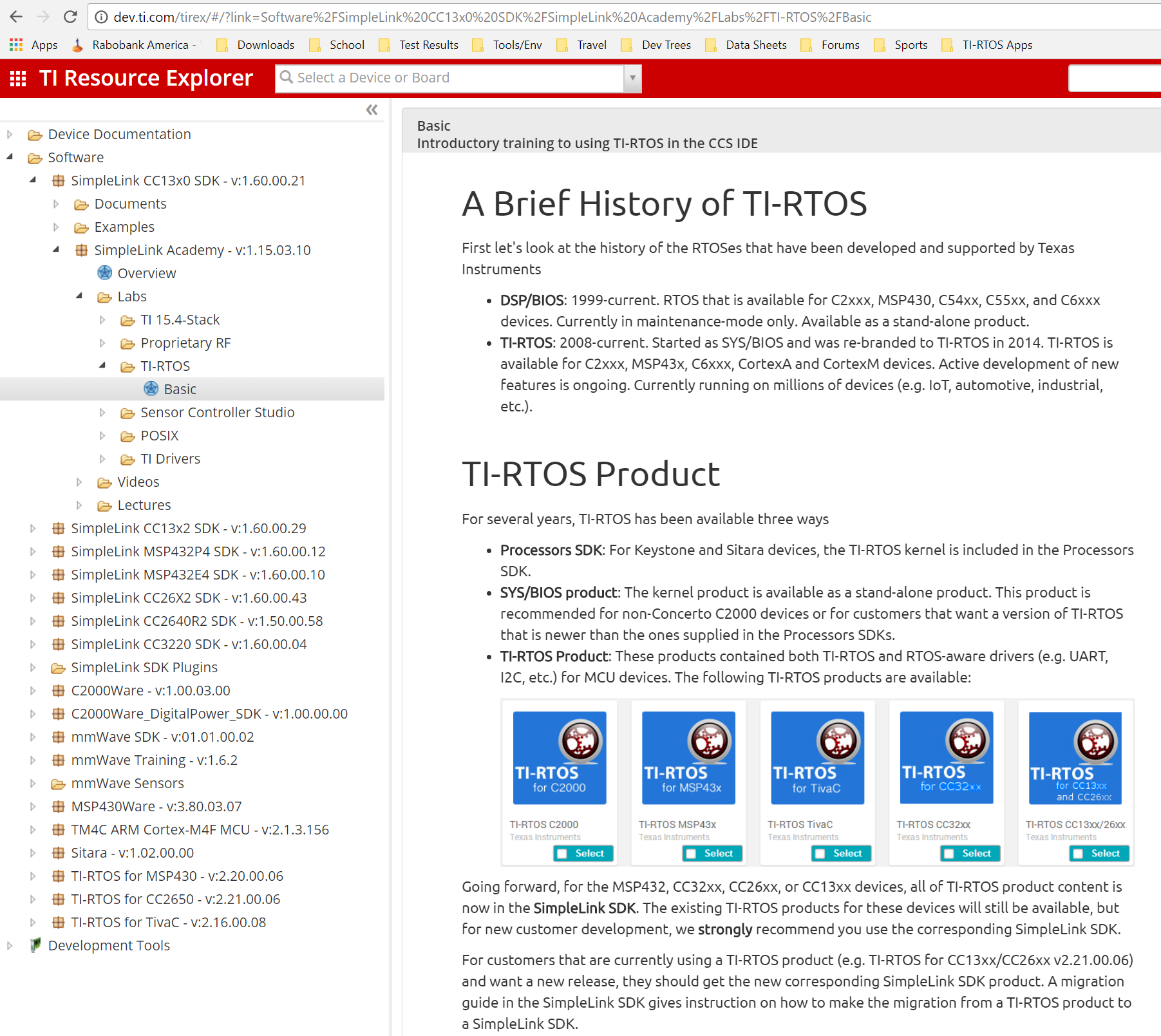Click the site info icon in the address bar
Image resolution: width=1161 pixels, height=1036 pixels.
click(x=101, y=17)
